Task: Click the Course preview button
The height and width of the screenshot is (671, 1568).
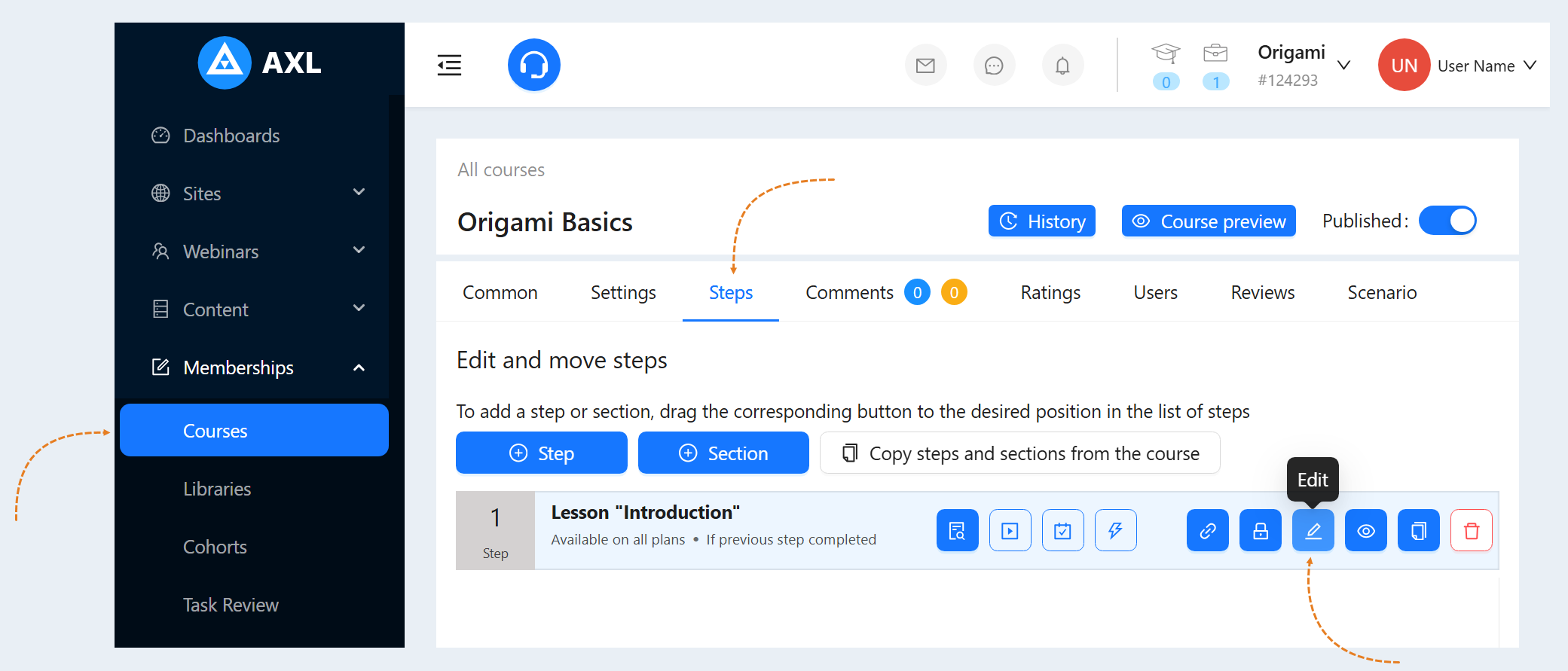Action: pos(1209,221)
